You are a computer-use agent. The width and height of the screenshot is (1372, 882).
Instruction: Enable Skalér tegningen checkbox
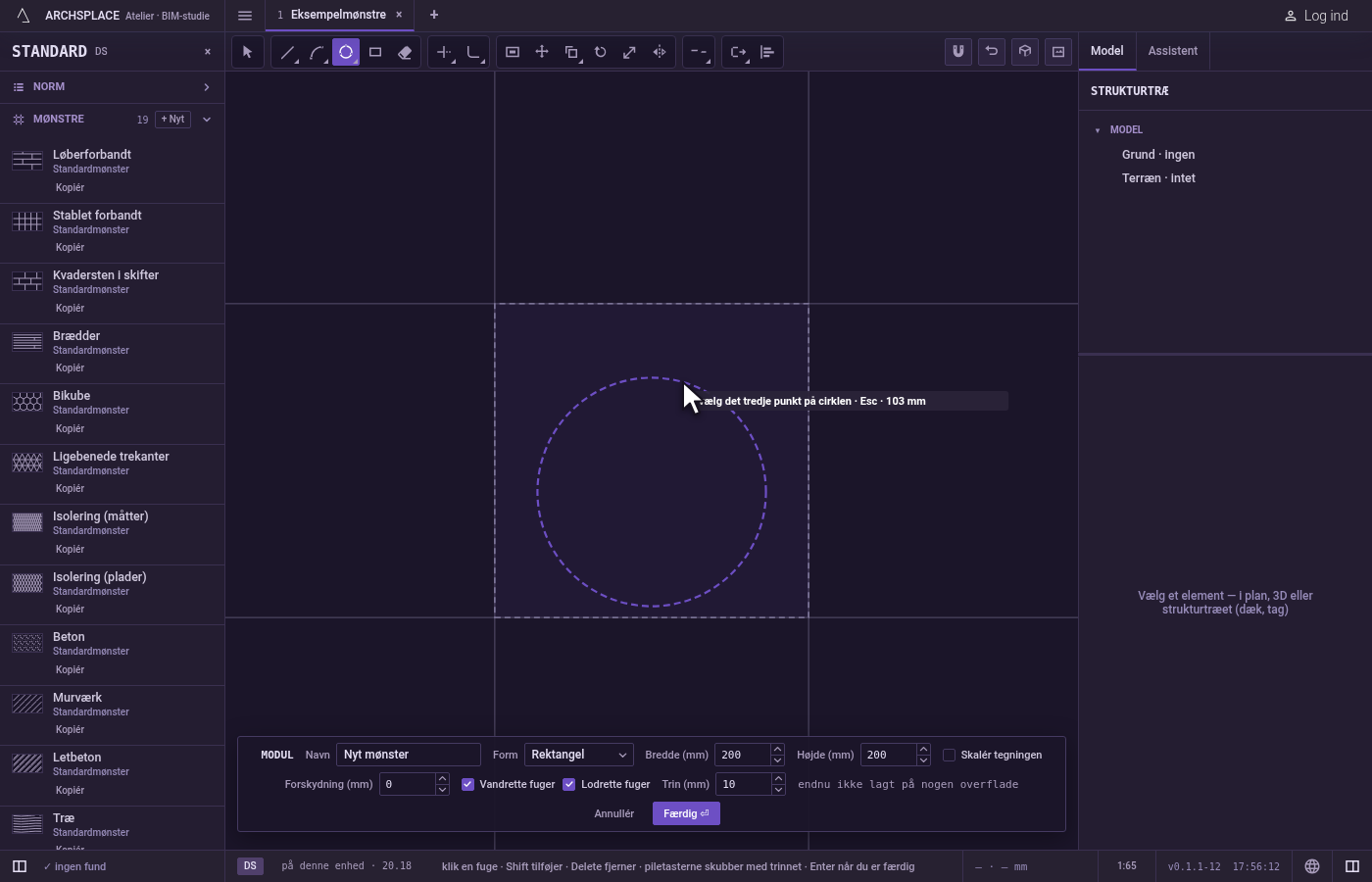pyautogui.click(x=949, y=755)
